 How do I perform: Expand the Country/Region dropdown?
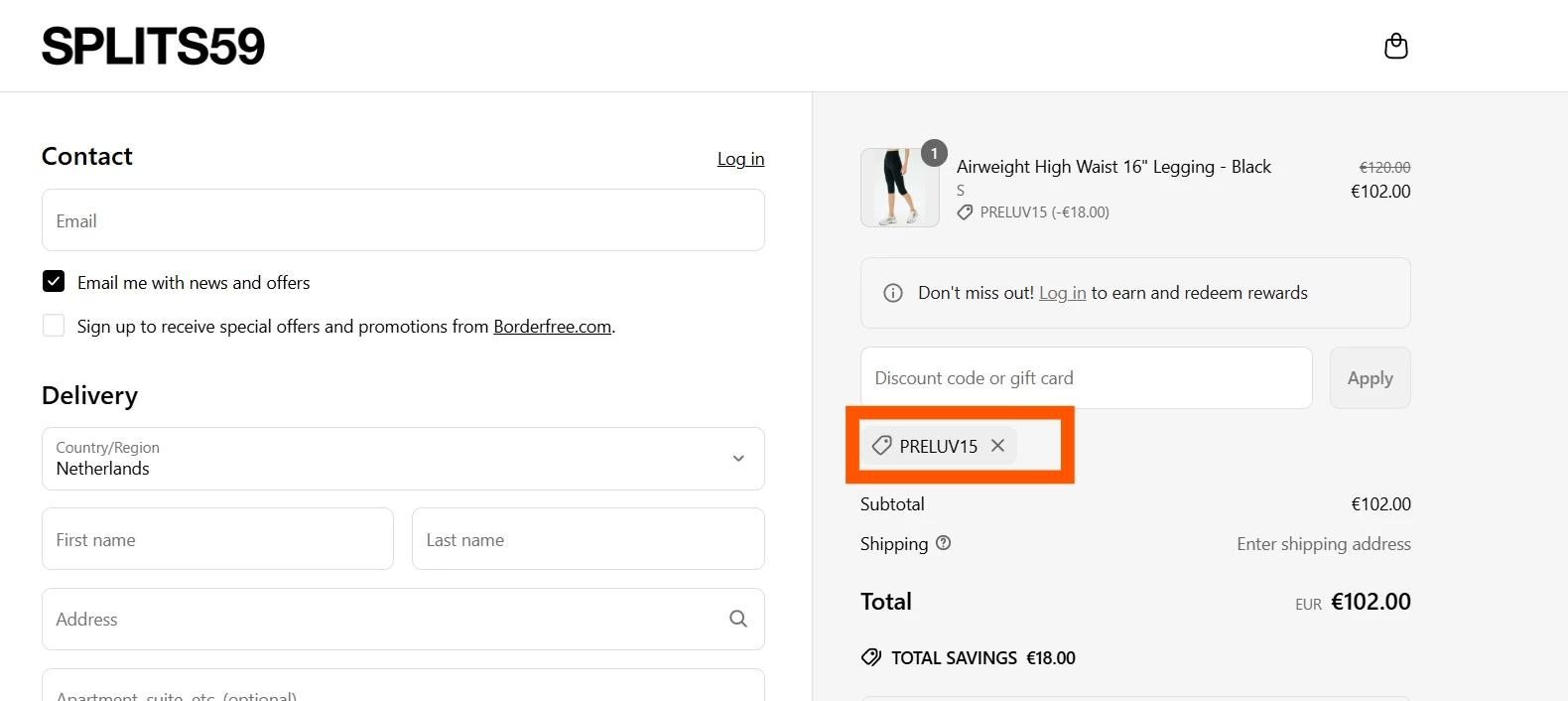403,459
